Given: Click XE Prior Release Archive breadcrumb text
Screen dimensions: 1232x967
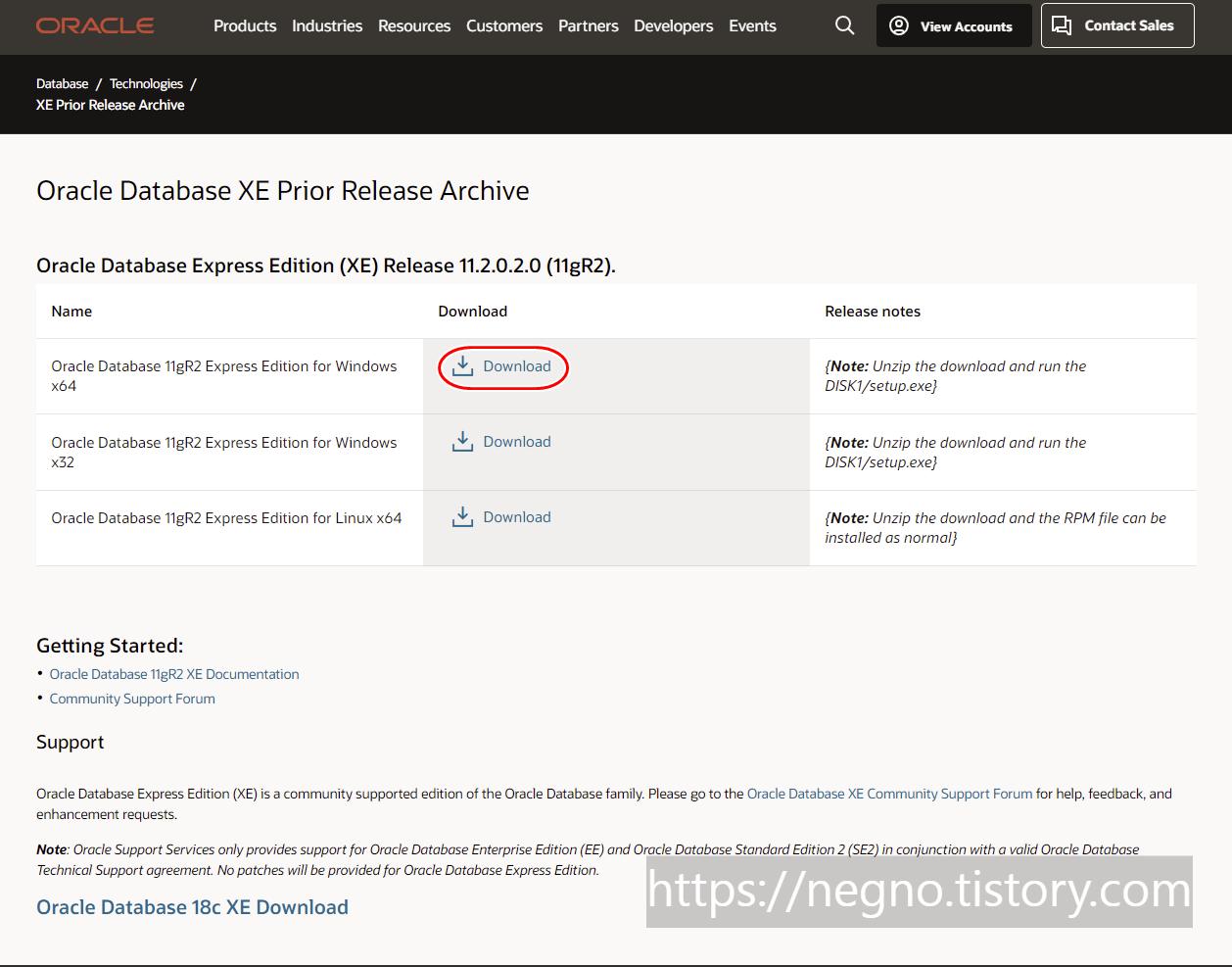Looking at the screenshot, I should click(x=111, y=105).
